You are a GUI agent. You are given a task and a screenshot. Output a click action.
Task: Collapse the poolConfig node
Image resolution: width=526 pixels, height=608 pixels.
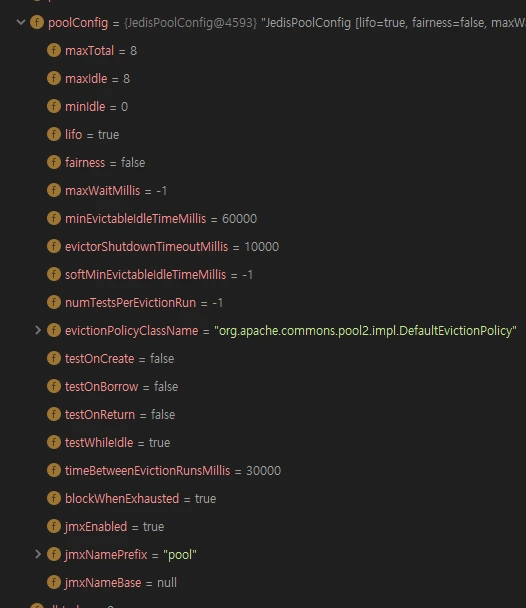[21, 22]
